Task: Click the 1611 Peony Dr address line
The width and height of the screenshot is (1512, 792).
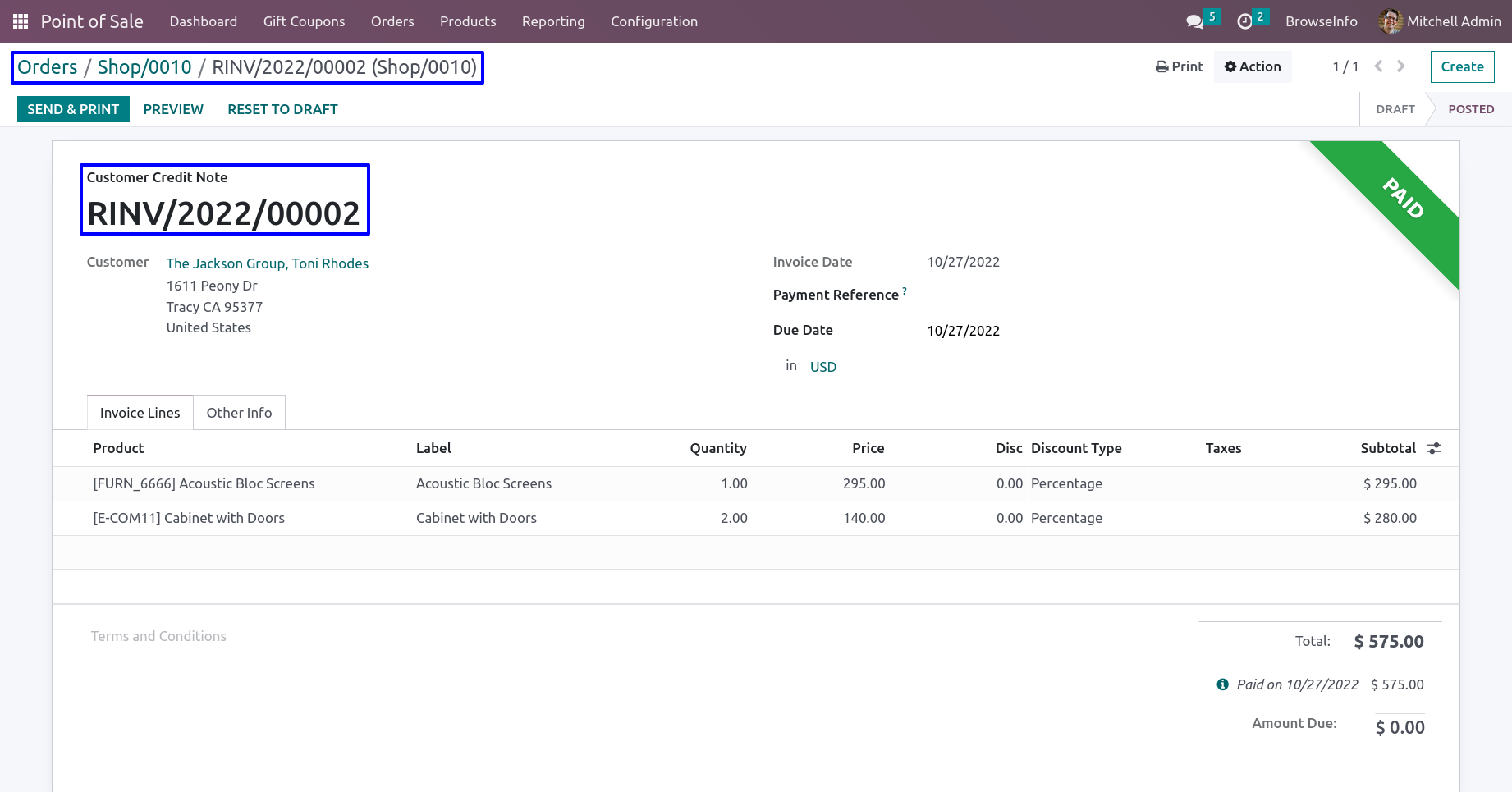Action: click(212, 286)
